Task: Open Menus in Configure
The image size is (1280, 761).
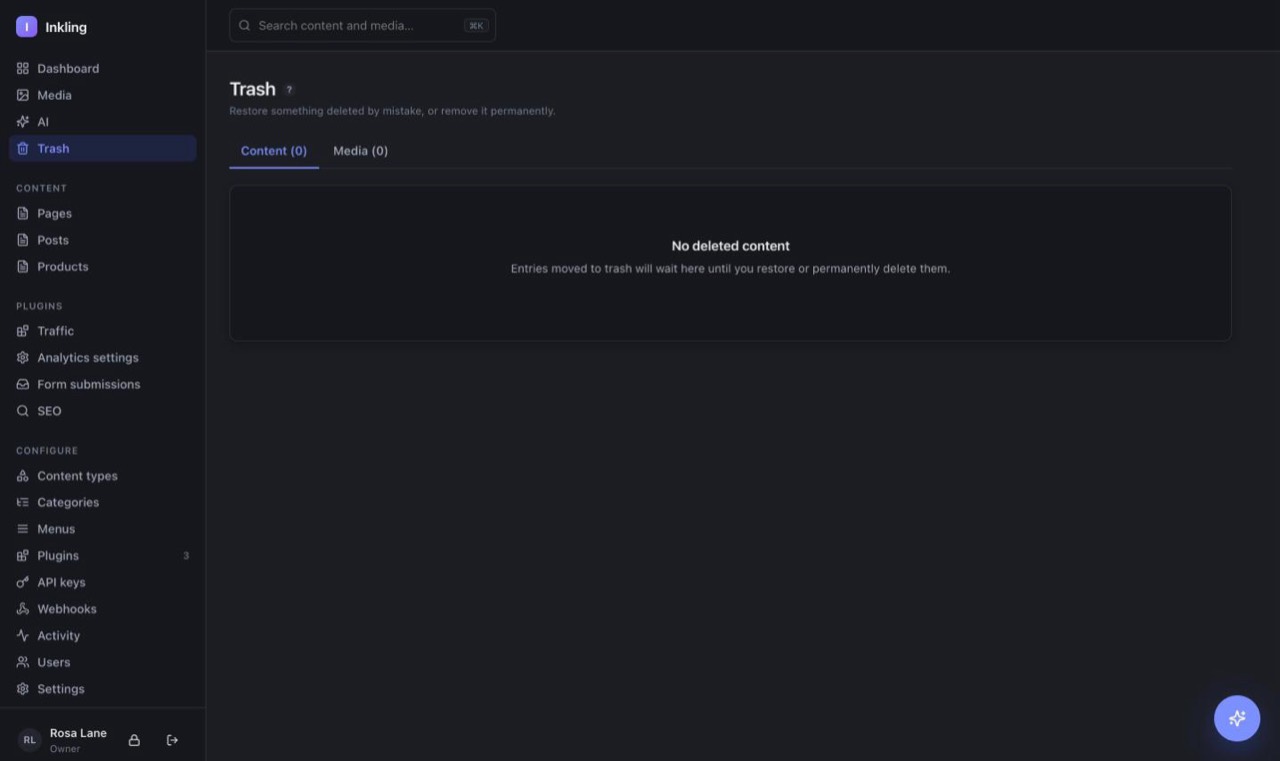Action: [103, 529]
